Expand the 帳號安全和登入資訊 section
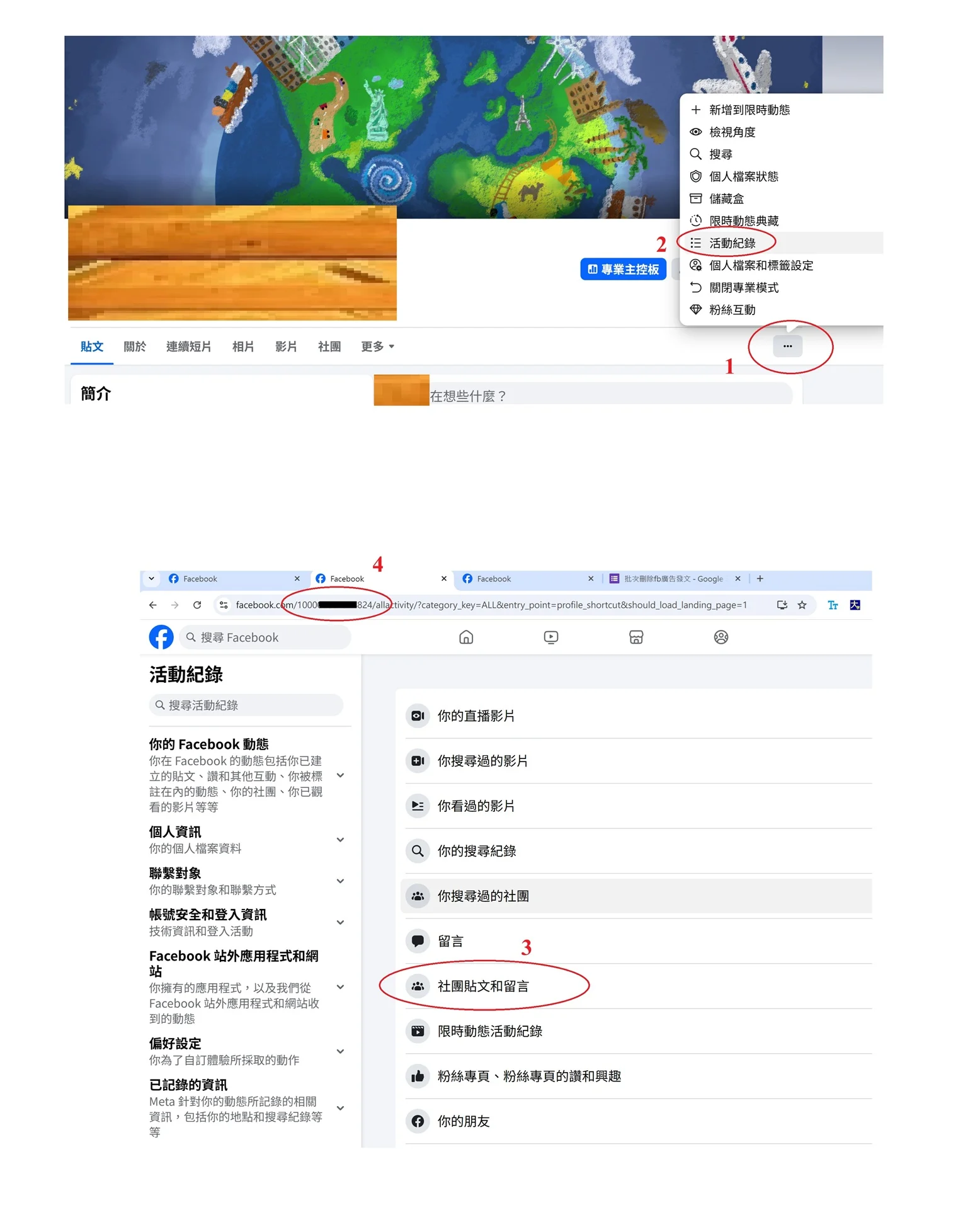 [x=340, y=922]
